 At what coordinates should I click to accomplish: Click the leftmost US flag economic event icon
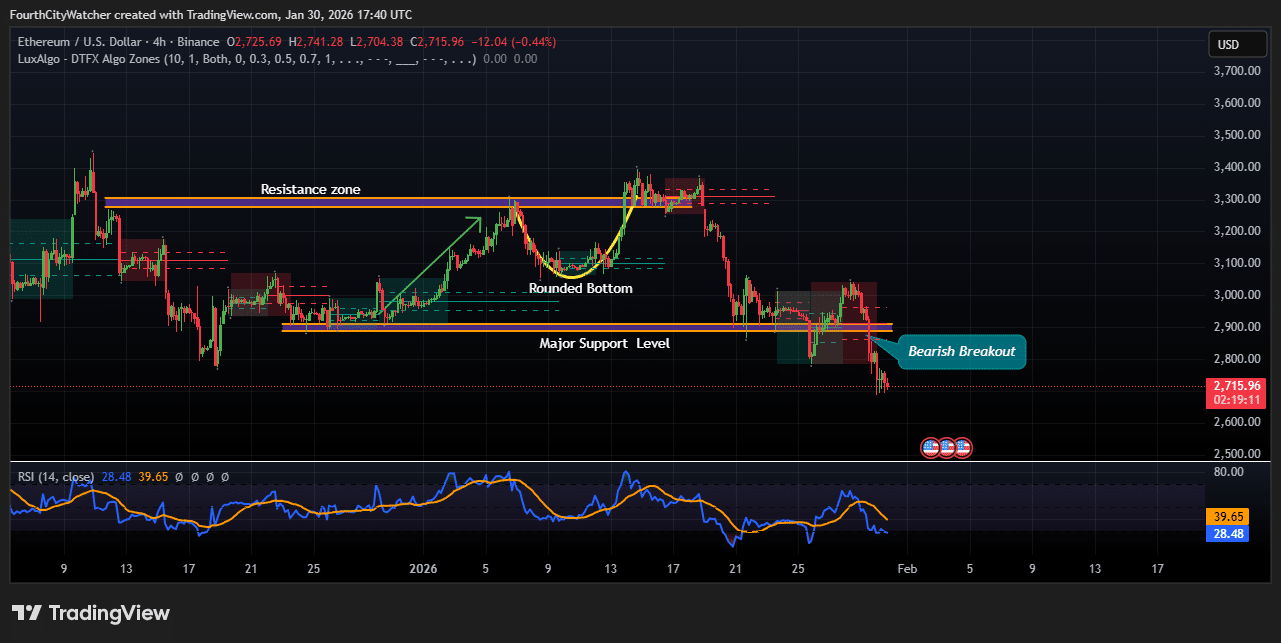(x=929, y=447)
